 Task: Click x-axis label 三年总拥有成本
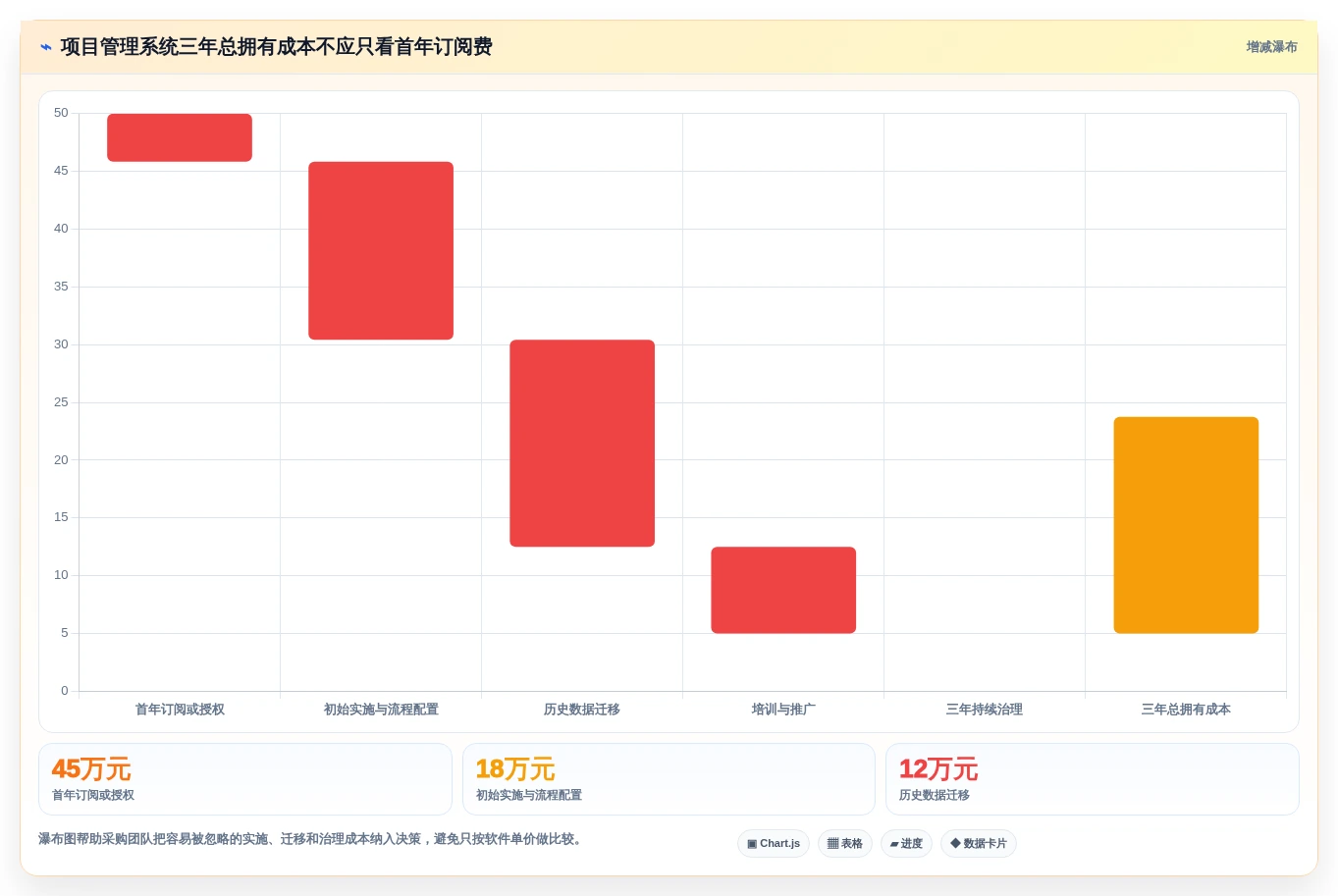click(1186, 710)
